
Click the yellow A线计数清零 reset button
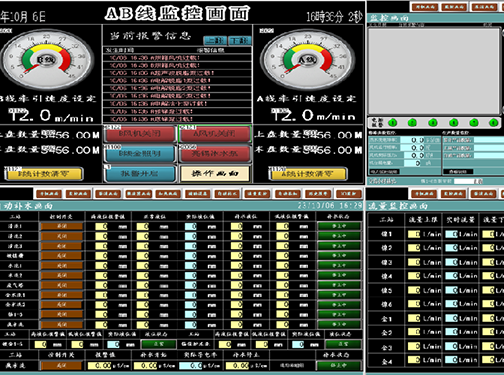[x=307, y=174]
